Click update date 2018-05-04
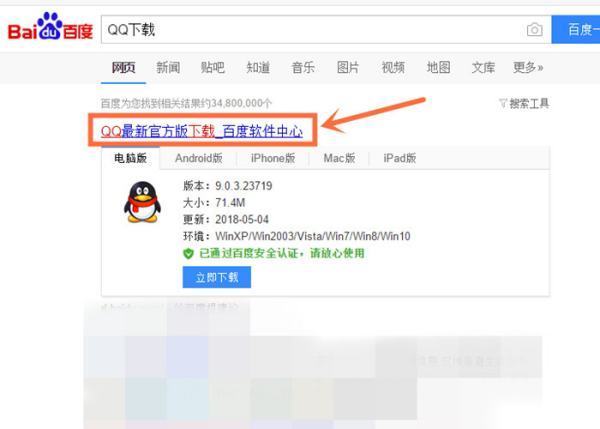Screen dimensions: 600x429 [x=242, y=219]
